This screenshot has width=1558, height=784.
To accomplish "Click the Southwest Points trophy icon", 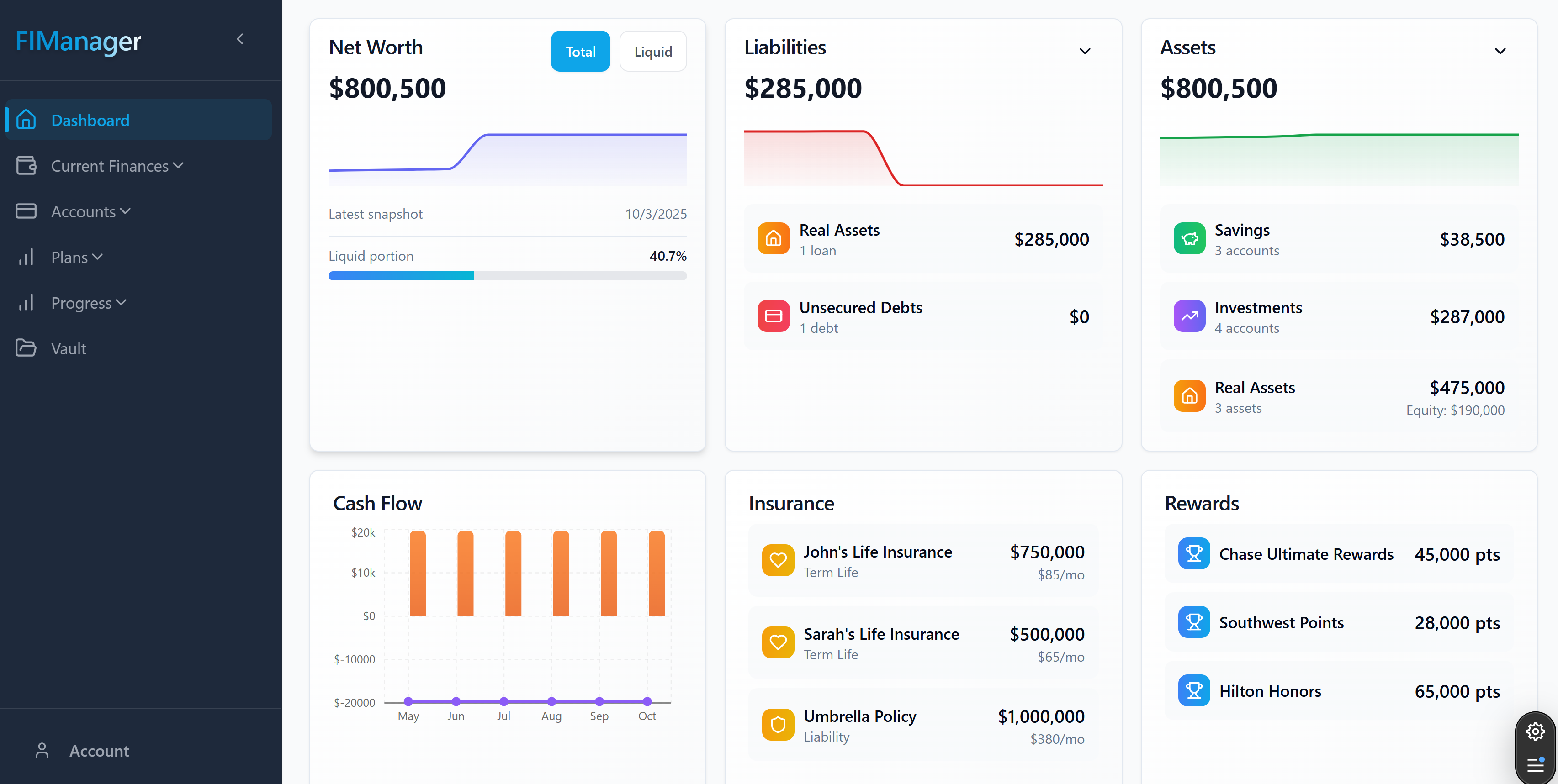I will click(1194, 622).
